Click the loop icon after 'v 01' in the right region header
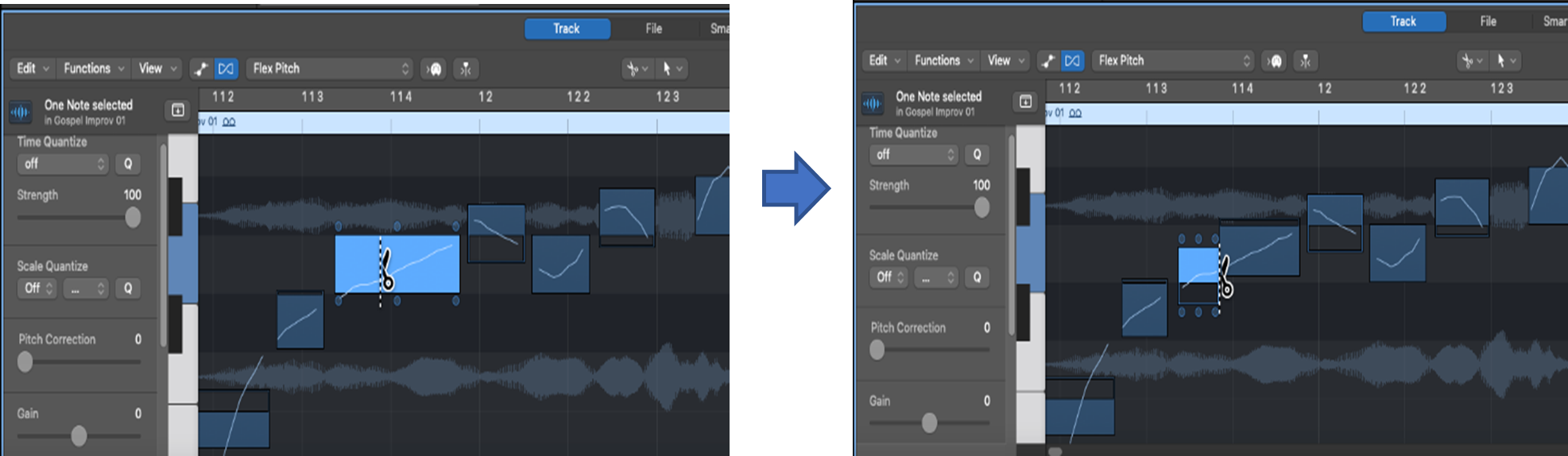 (x=1075, y=114)
